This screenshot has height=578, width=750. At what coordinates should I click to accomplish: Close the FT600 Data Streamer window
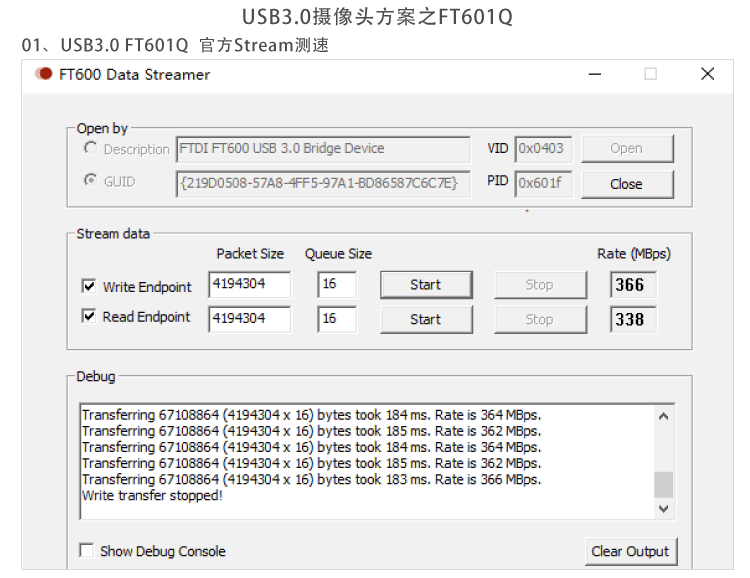tap(707, 74)
